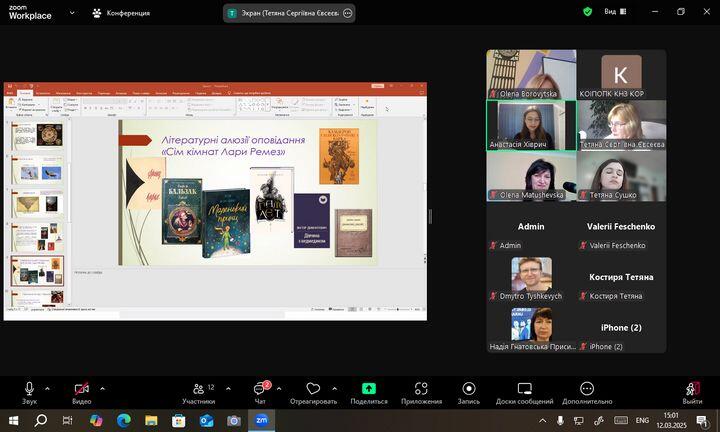Expand the arrow next to Отреагировать

pyautogui.click(x=335, y=389)
